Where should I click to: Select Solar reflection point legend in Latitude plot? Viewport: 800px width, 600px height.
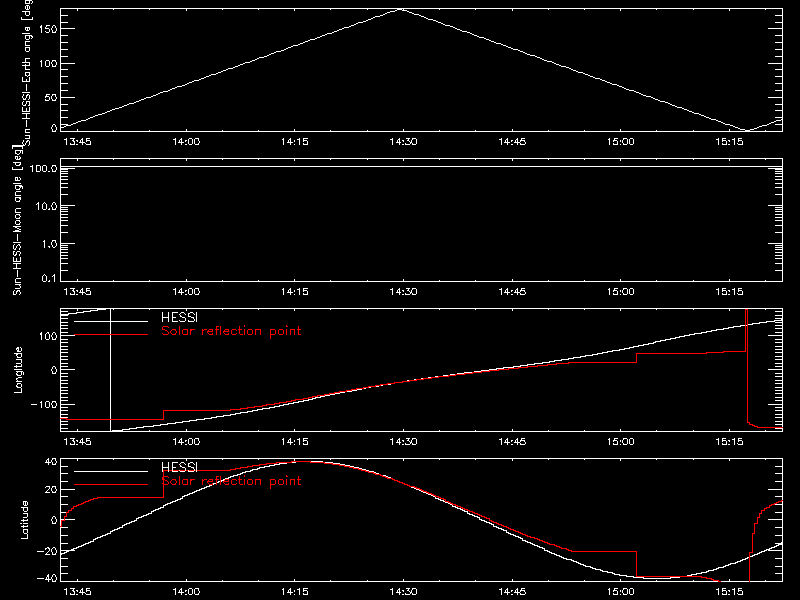(231, 481)
